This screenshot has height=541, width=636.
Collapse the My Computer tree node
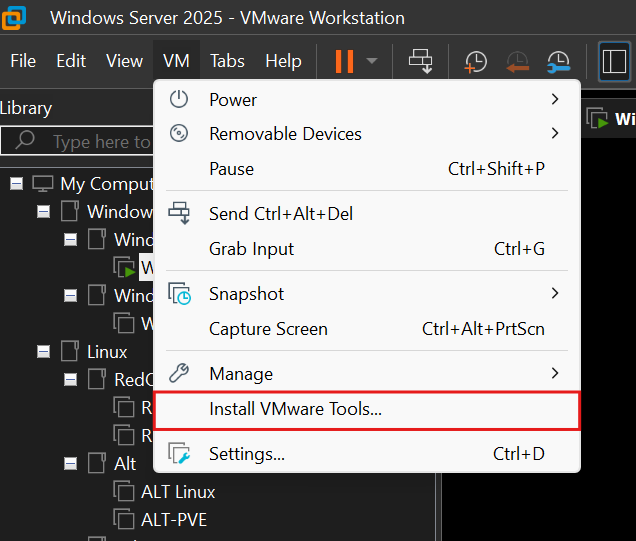(16, 183)
